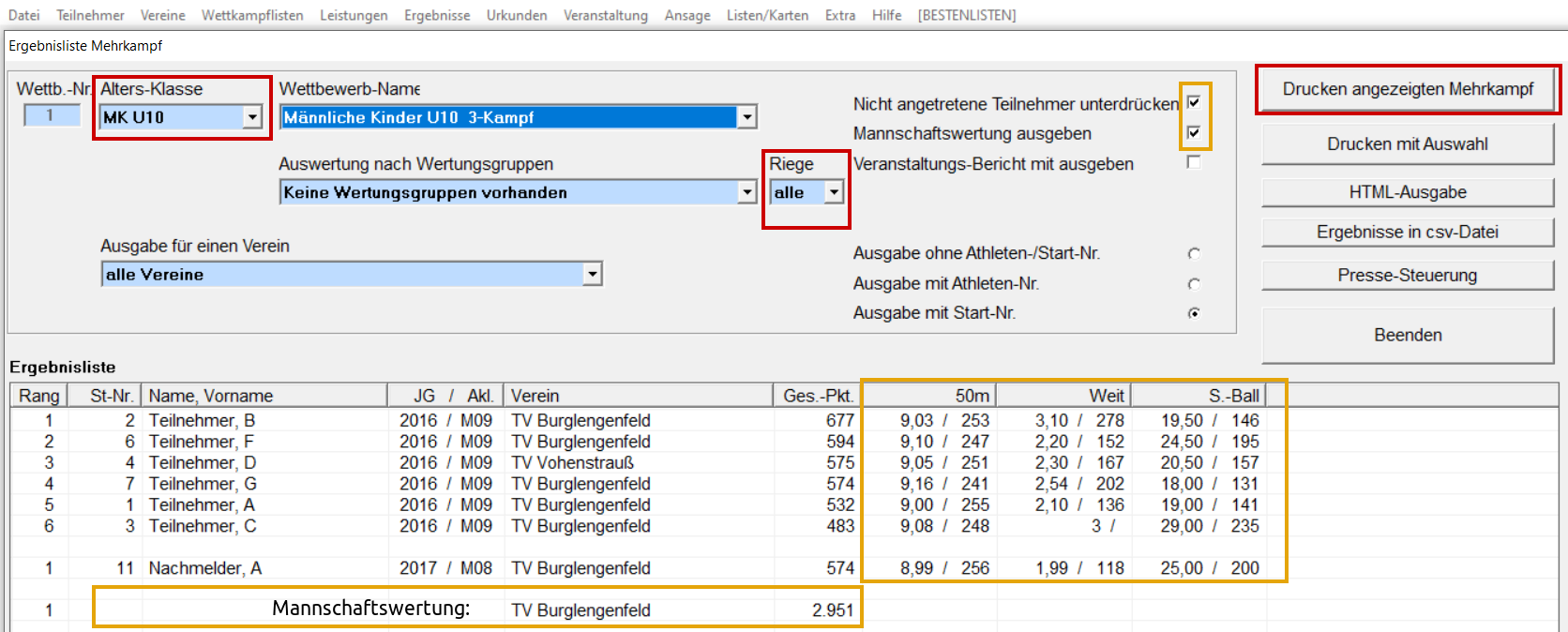
Task: Click the Wettb.-Nr. input field
Action: coord(51,115)
